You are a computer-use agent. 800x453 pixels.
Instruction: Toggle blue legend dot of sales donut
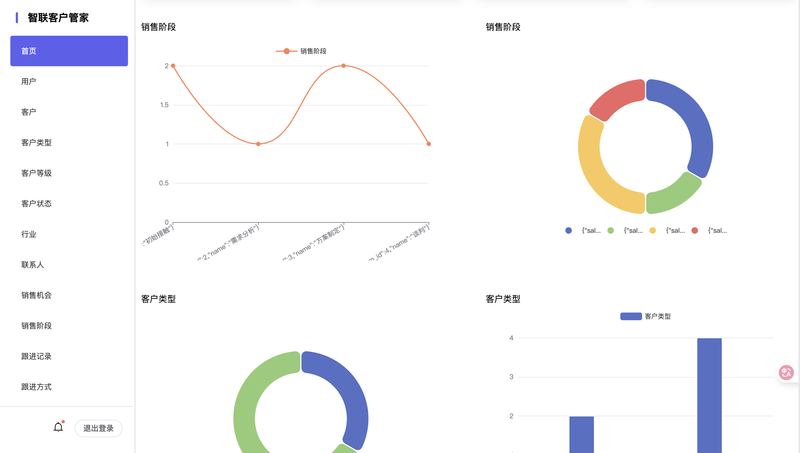568,231
